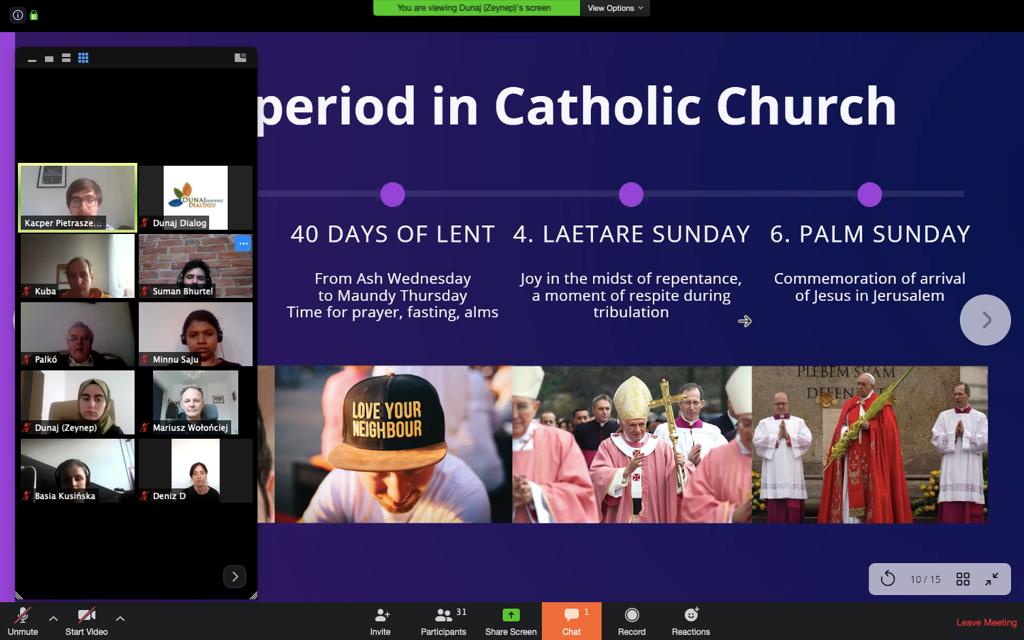Screen dimensions: 1024x640
Task: Start recording with Record button
Action: coord(632,621)
